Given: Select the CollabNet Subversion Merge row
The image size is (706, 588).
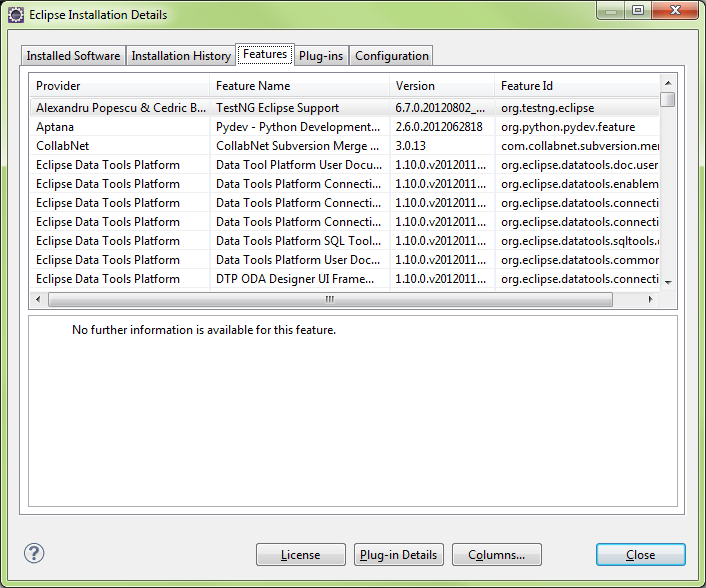Looking at the screenshot, I should click(298, 146).
